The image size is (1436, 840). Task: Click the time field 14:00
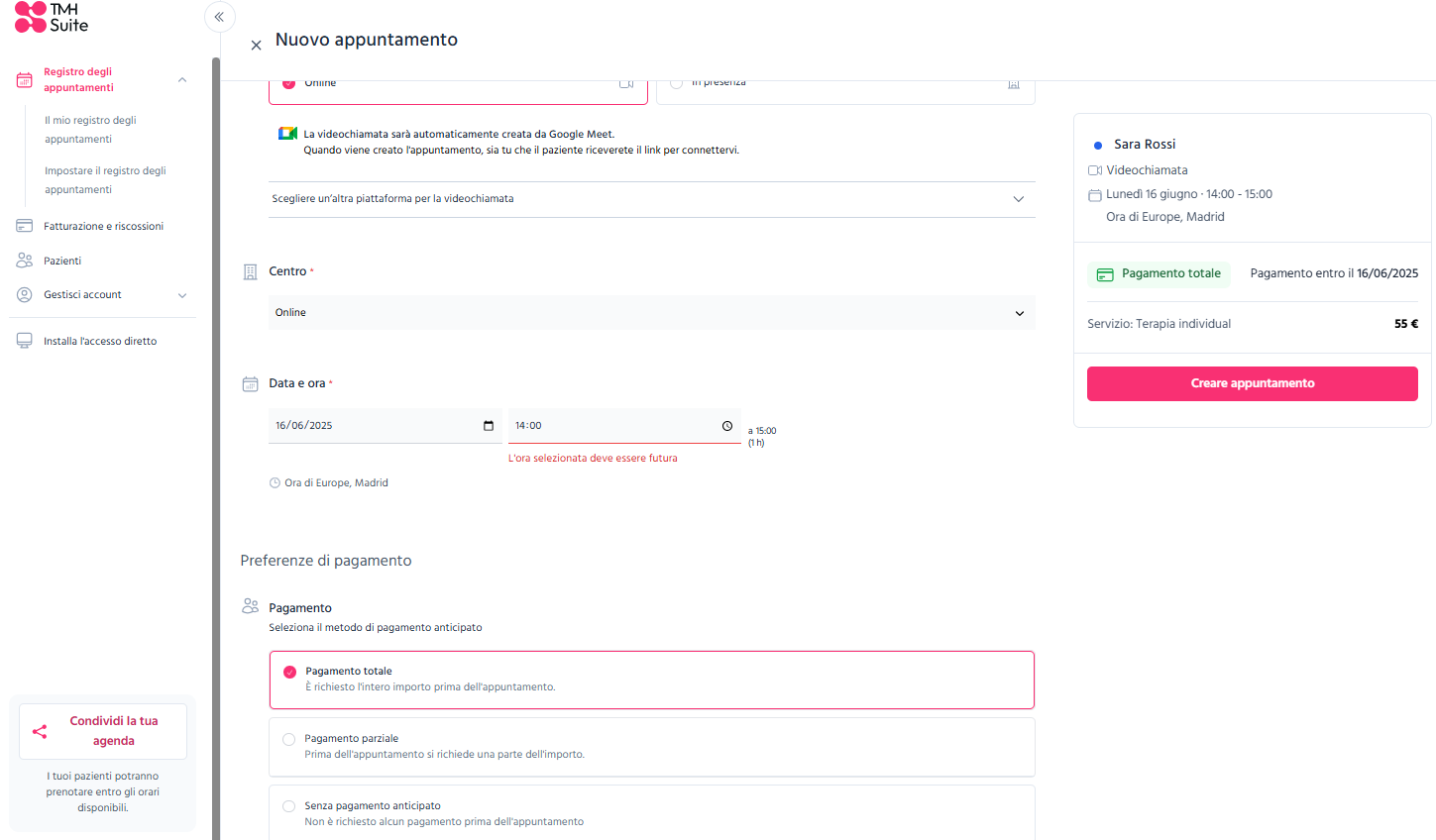pyautogui.click(x=624, y=426)
